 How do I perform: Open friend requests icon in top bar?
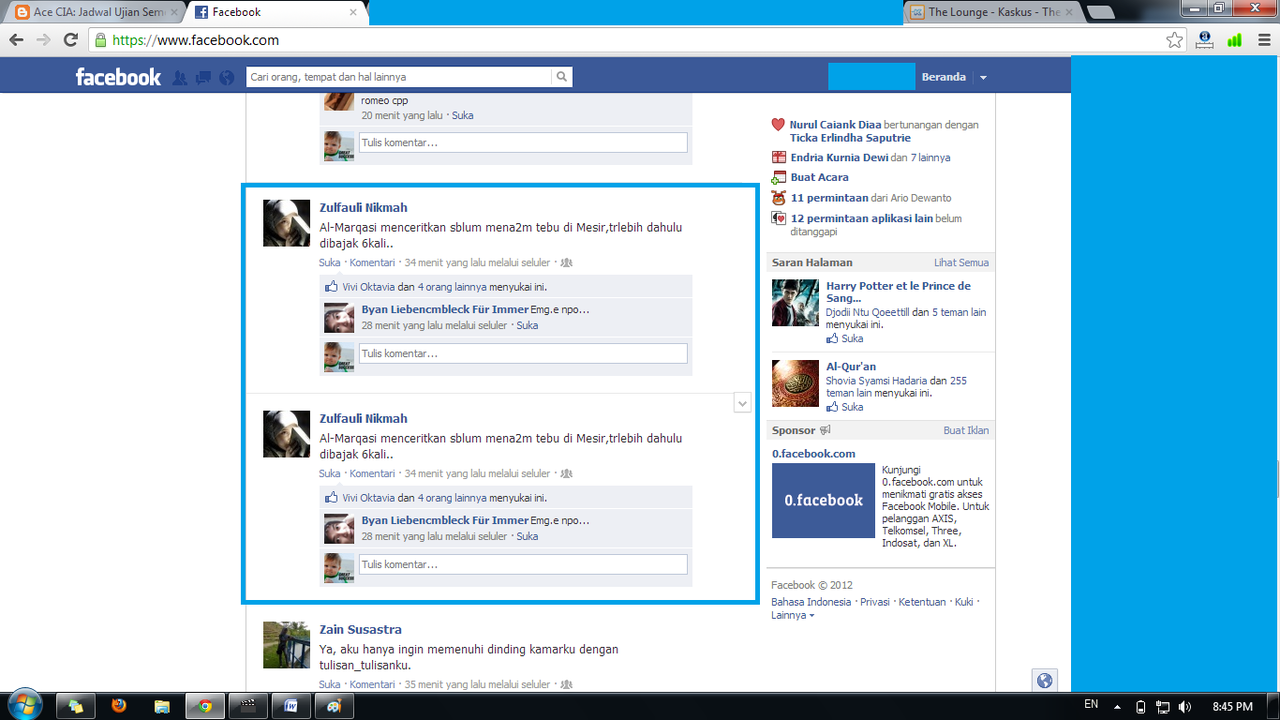pos(179,76)
